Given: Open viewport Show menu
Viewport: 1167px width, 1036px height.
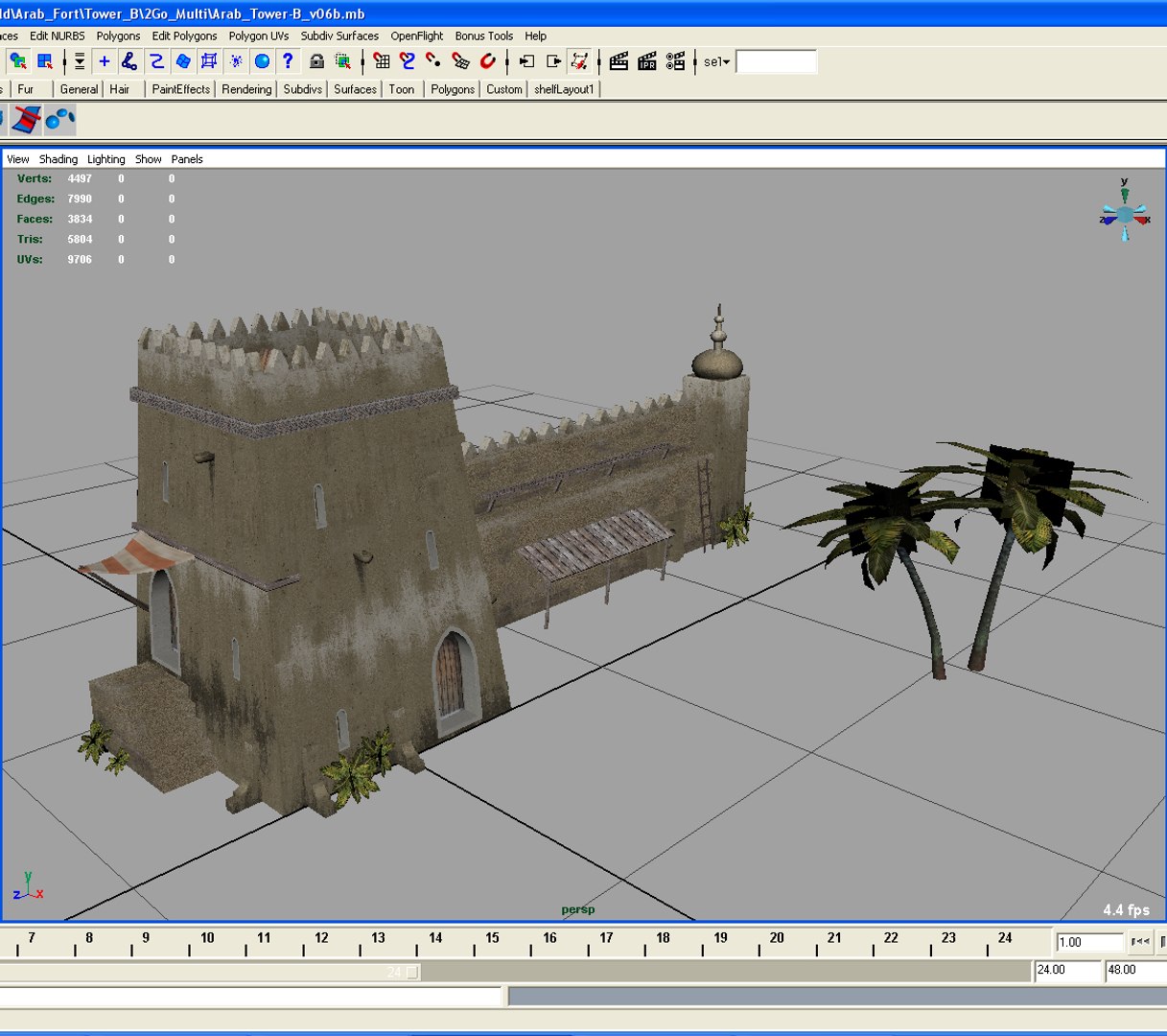Looking at the screenshot, I should point(148,159).
